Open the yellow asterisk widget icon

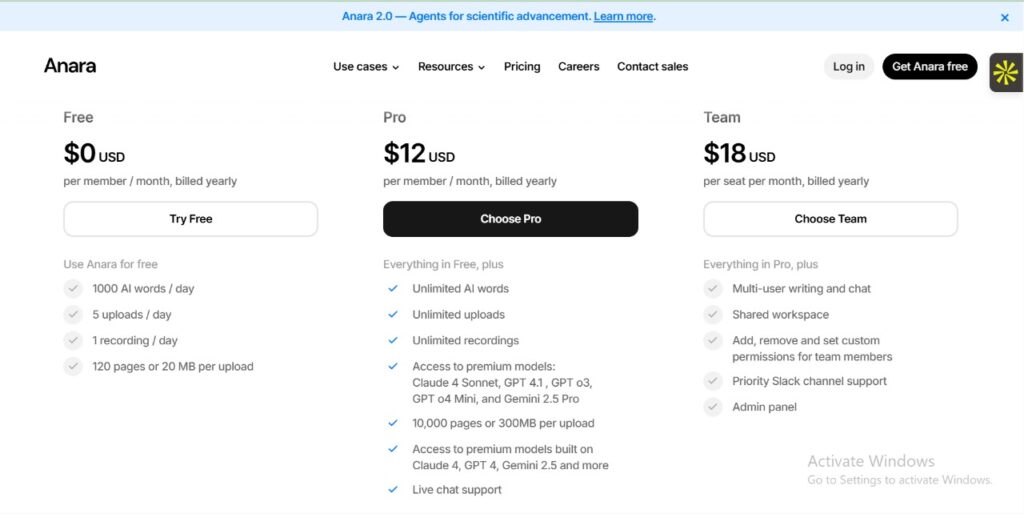click(1006, 72)
